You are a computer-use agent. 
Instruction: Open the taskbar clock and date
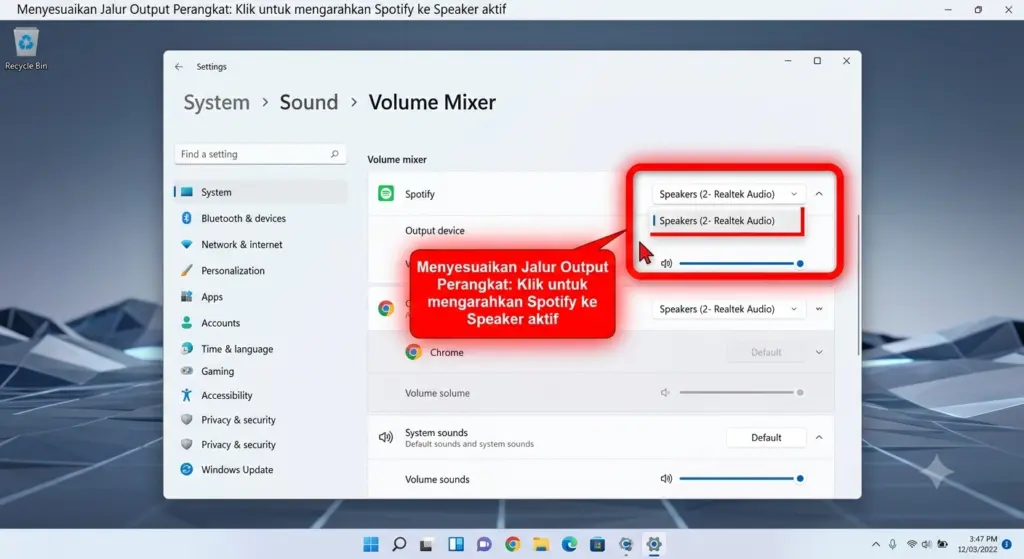click(x=977, y=544)
